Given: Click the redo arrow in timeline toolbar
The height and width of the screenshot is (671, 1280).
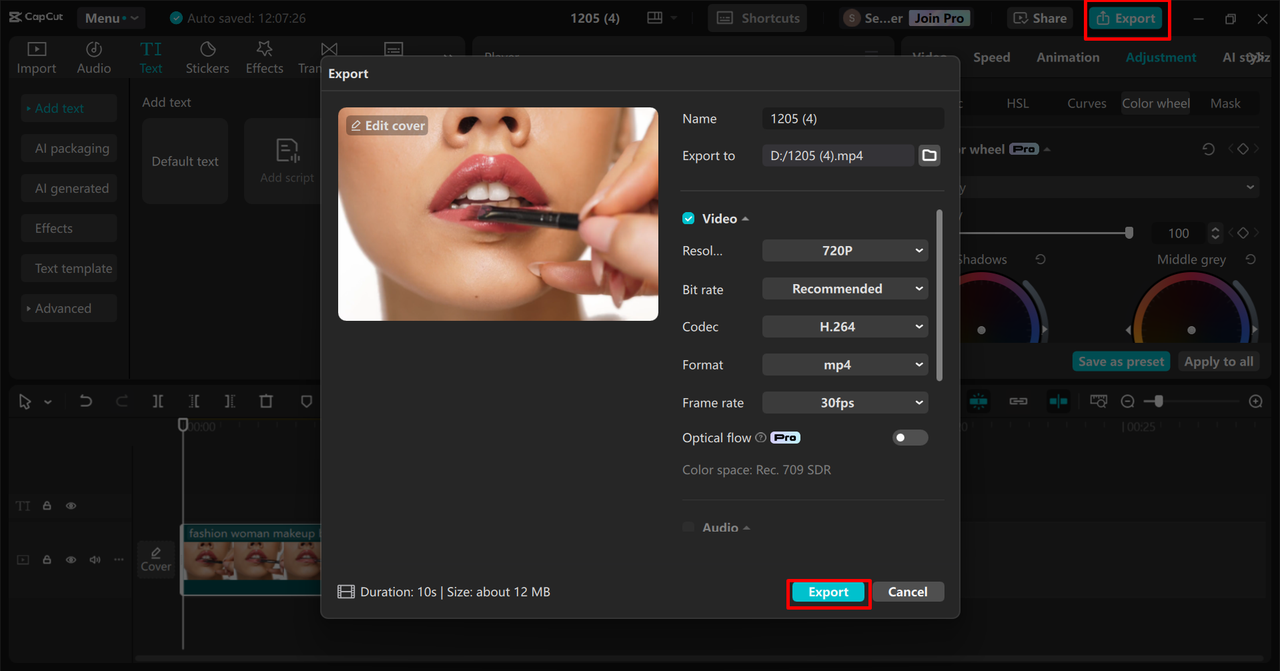Looking at the screenshot, I should click(x=122, y=401).
